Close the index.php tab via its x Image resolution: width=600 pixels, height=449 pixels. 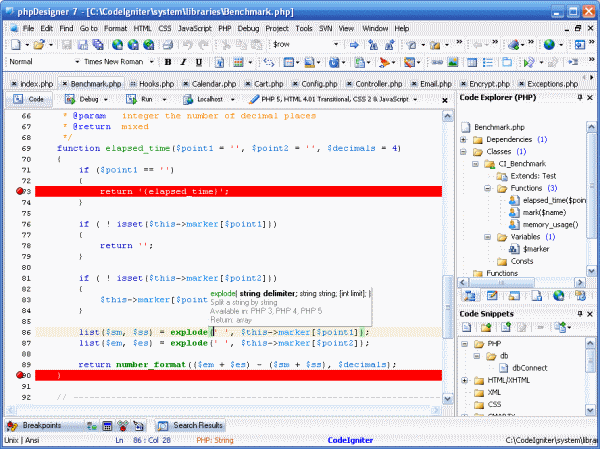tap(14, 84)
